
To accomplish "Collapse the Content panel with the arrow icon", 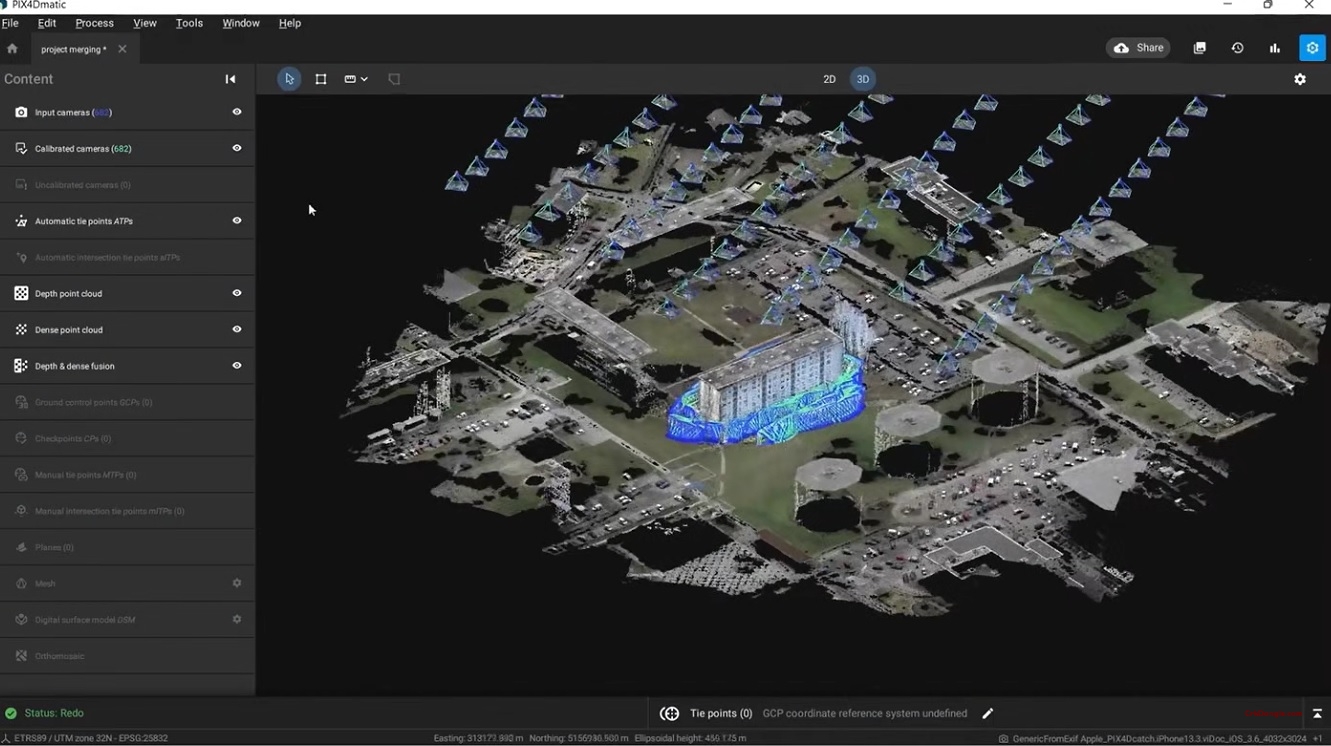I will tap(230, 78).
